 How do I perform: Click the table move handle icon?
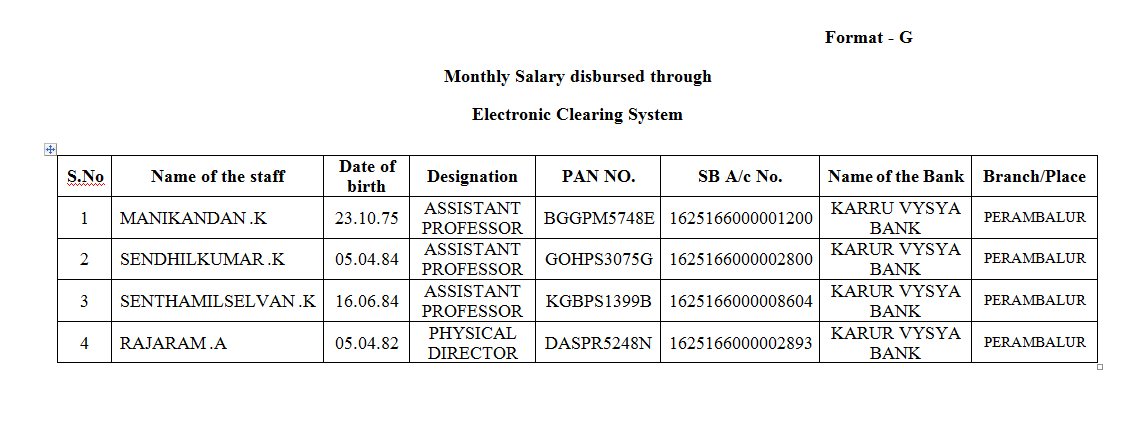point(49,149)
